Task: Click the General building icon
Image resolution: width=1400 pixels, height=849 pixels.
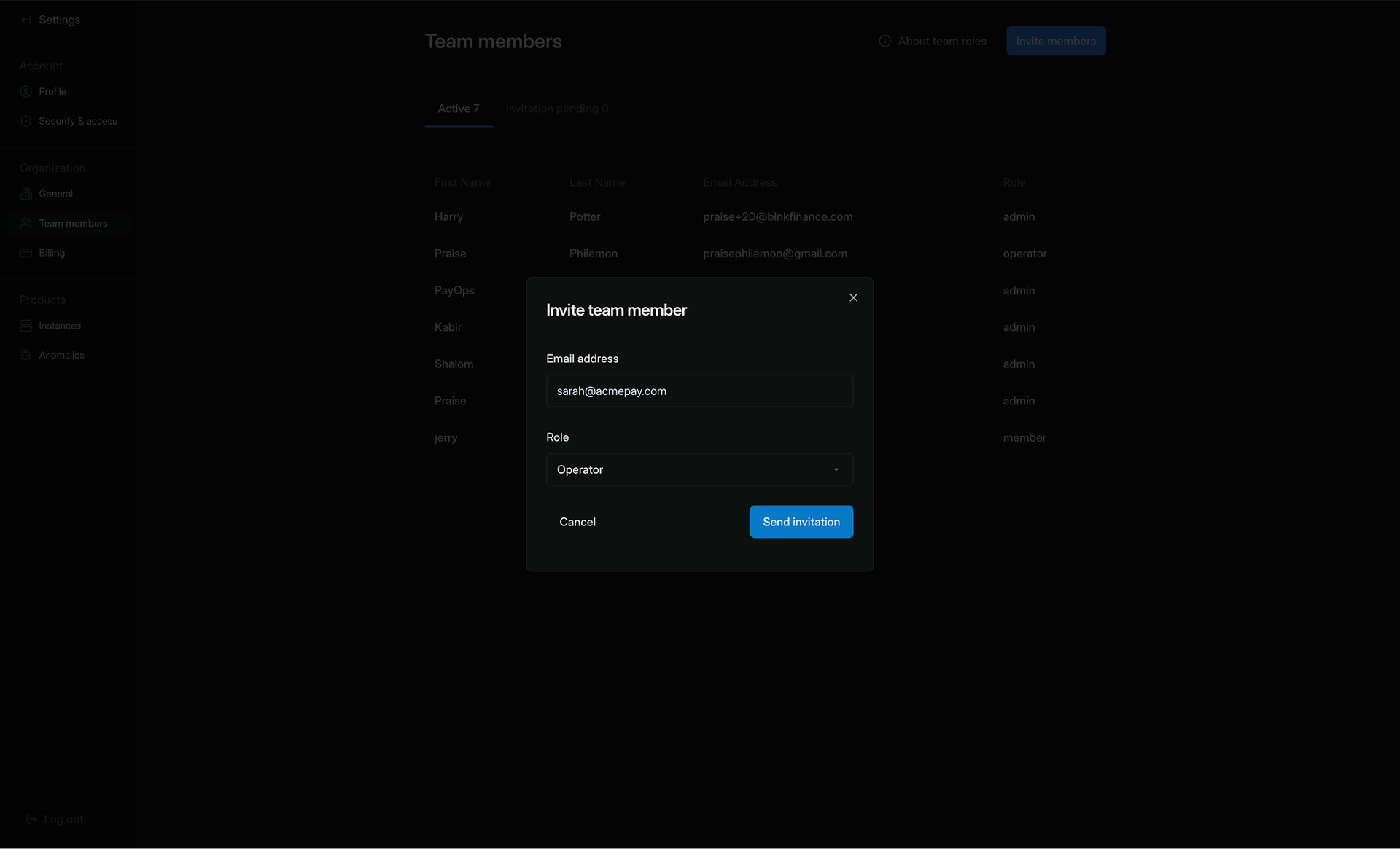Action: [x=26, y=194]
